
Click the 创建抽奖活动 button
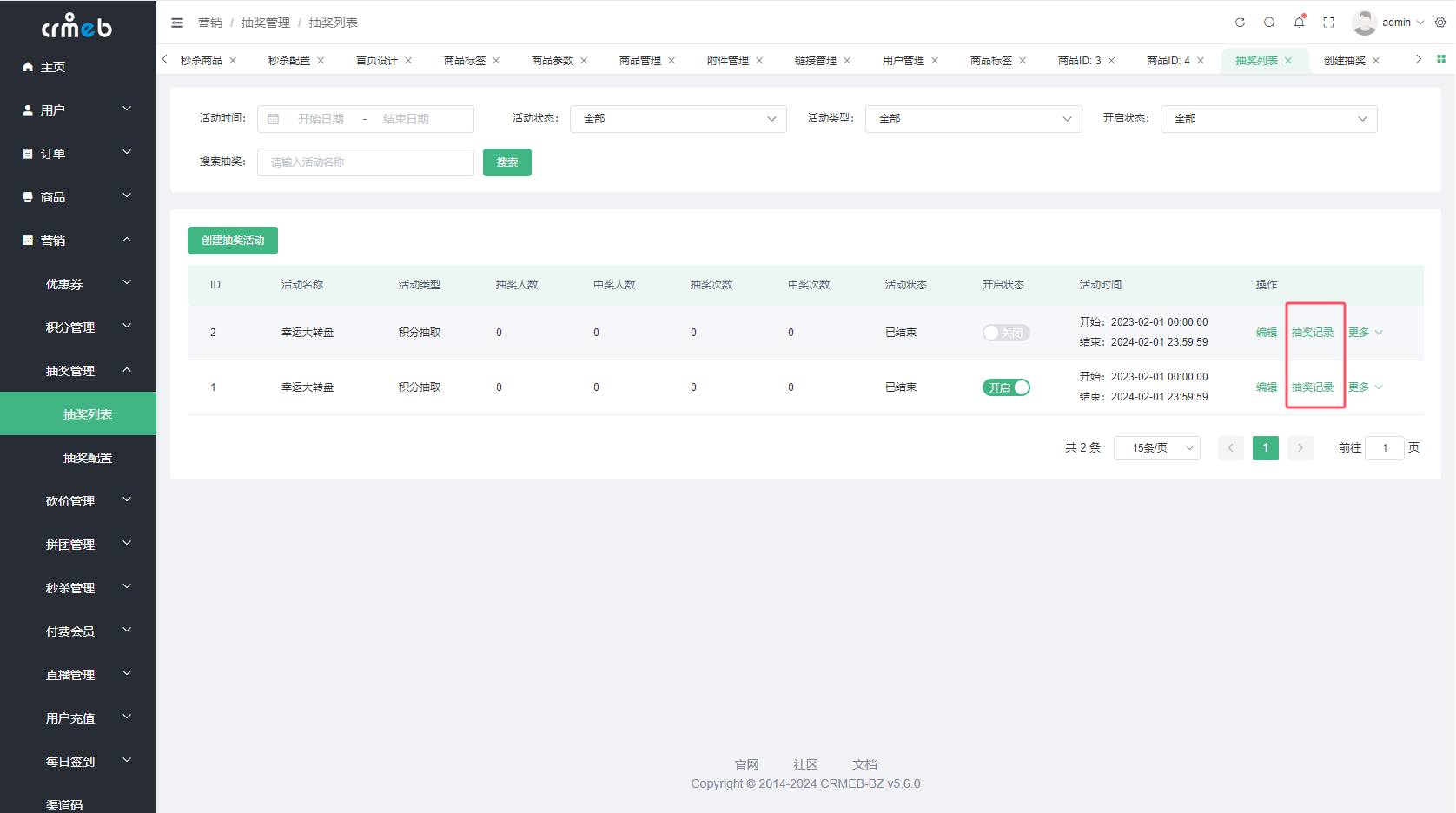(232, 241)
